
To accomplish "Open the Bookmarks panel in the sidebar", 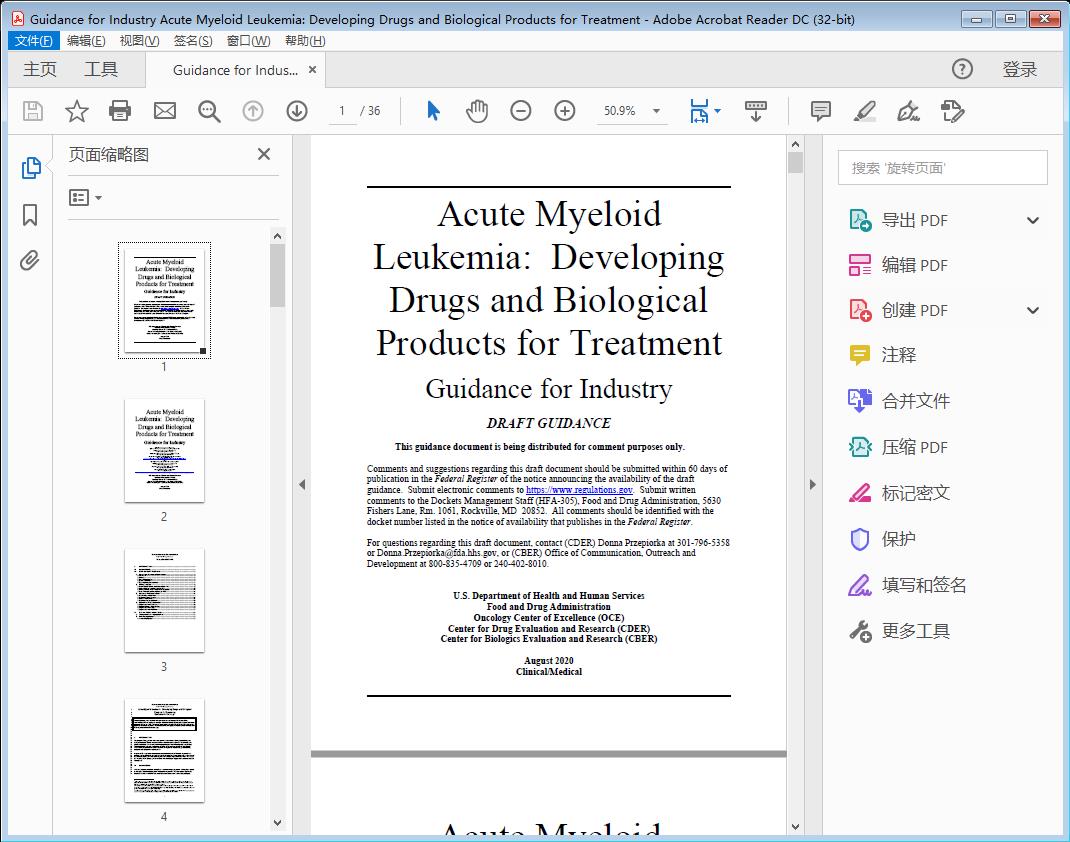I will click(x=30, y=215).
